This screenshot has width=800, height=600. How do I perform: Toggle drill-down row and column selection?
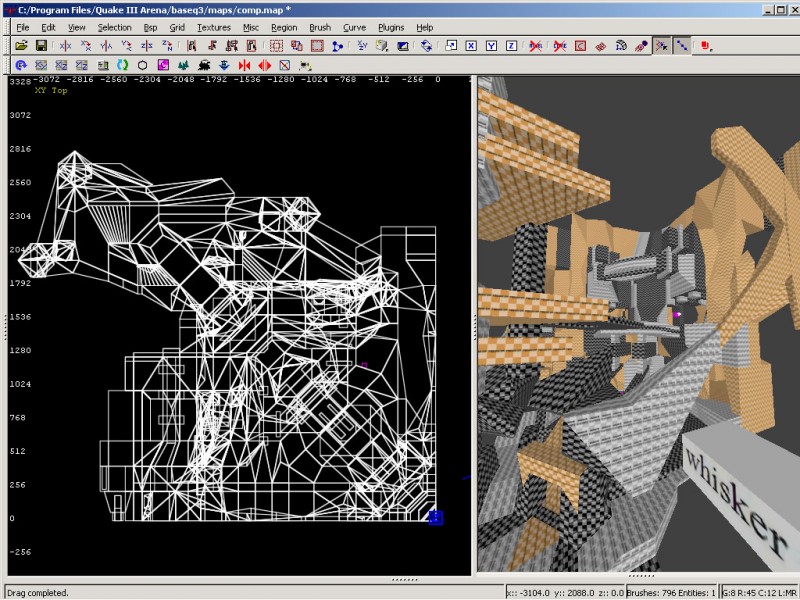[682, 46]
